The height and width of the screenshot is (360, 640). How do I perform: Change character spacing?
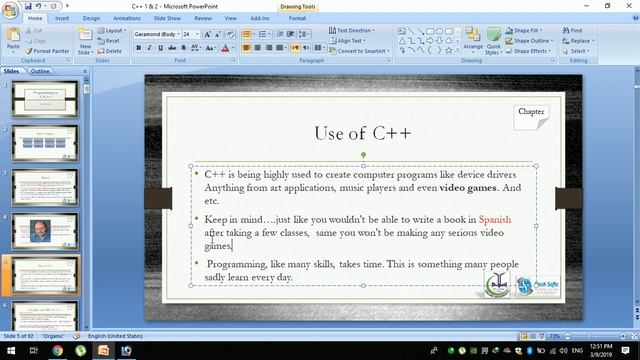pyautogui.click(x=195, y=48)
